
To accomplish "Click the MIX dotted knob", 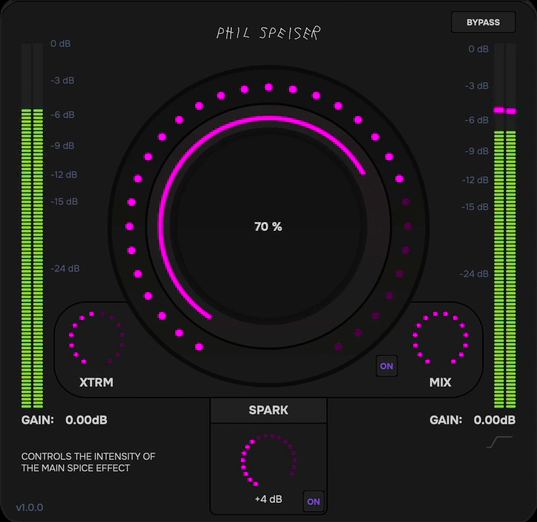I will [x=440, y=338].
